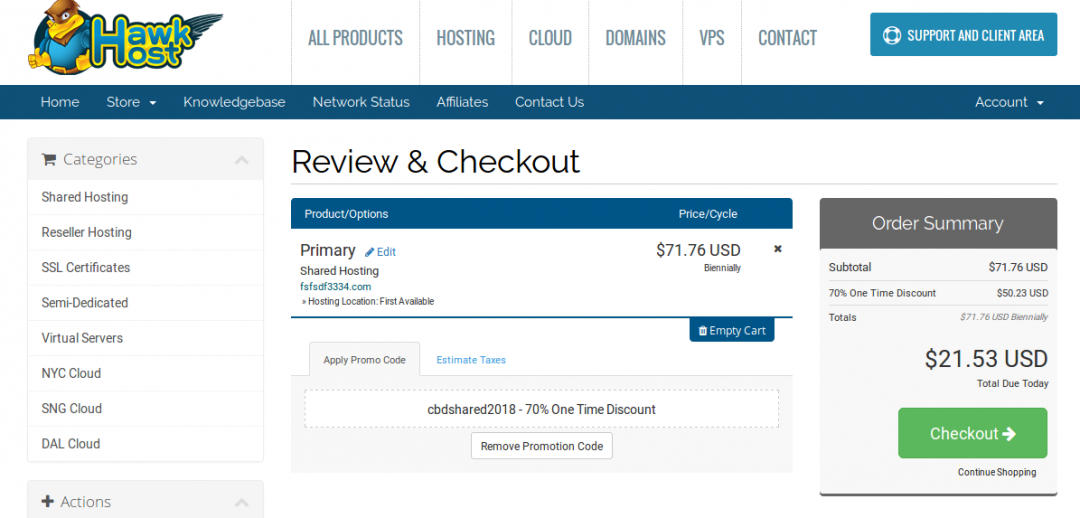This screenshot has height=518, width=1080.
Task: Click Remove Promotion Code button
Action: [x=542, y=446]
